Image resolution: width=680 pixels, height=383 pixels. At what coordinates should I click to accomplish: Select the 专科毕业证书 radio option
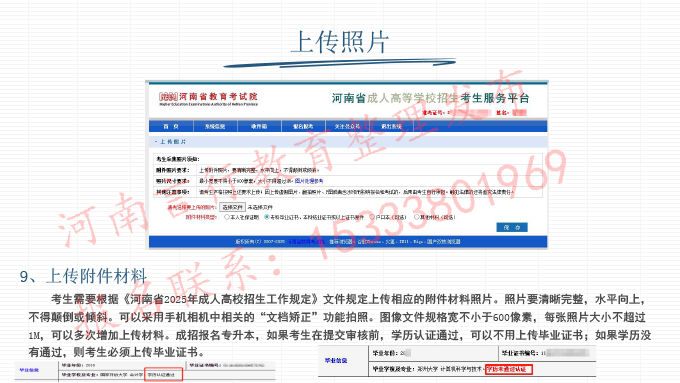(x=267, y=217)
